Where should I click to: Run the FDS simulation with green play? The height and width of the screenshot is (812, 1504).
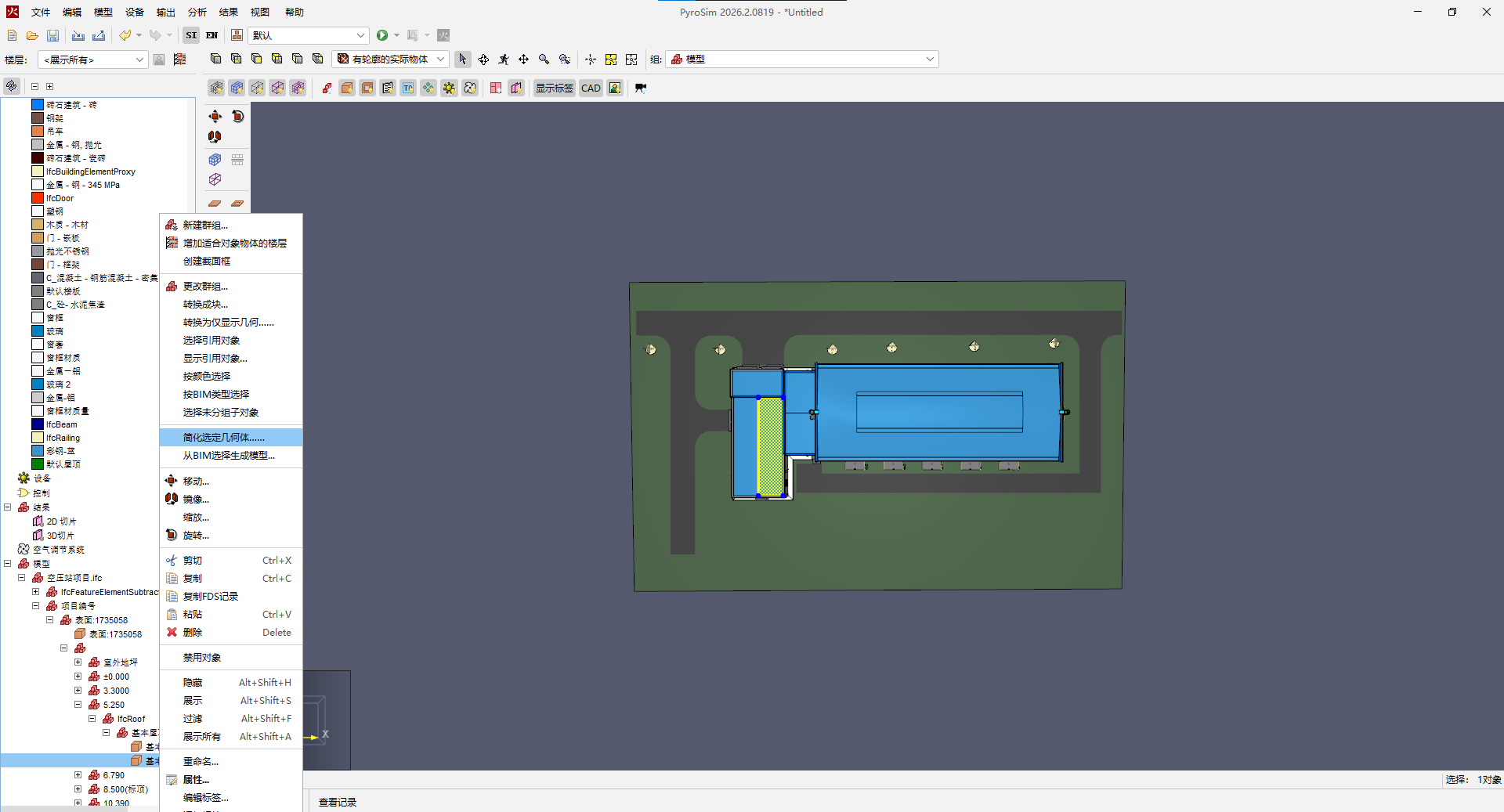pyautogui.click(x=382, y=35)
